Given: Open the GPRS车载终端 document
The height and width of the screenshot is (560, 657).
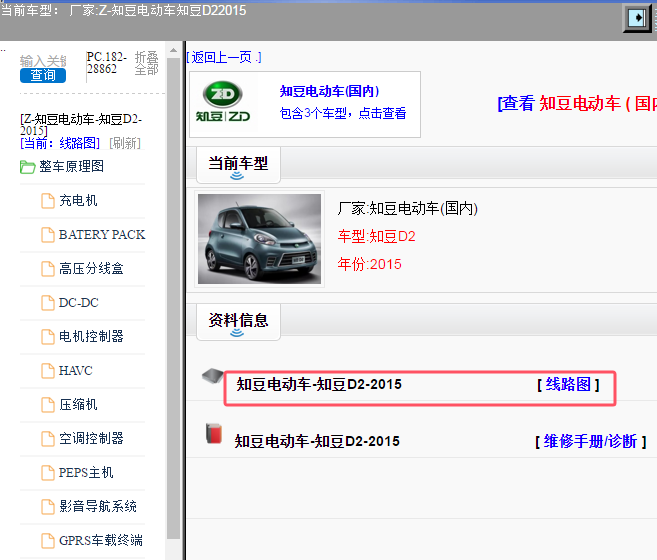Looking at the screenshot, I should tap(101, 540).
